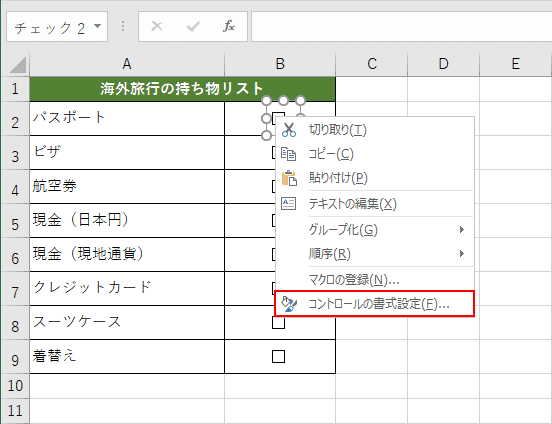
Task: Tick the checkbox in the スーツケース row
Action: (x=278, y=322)
